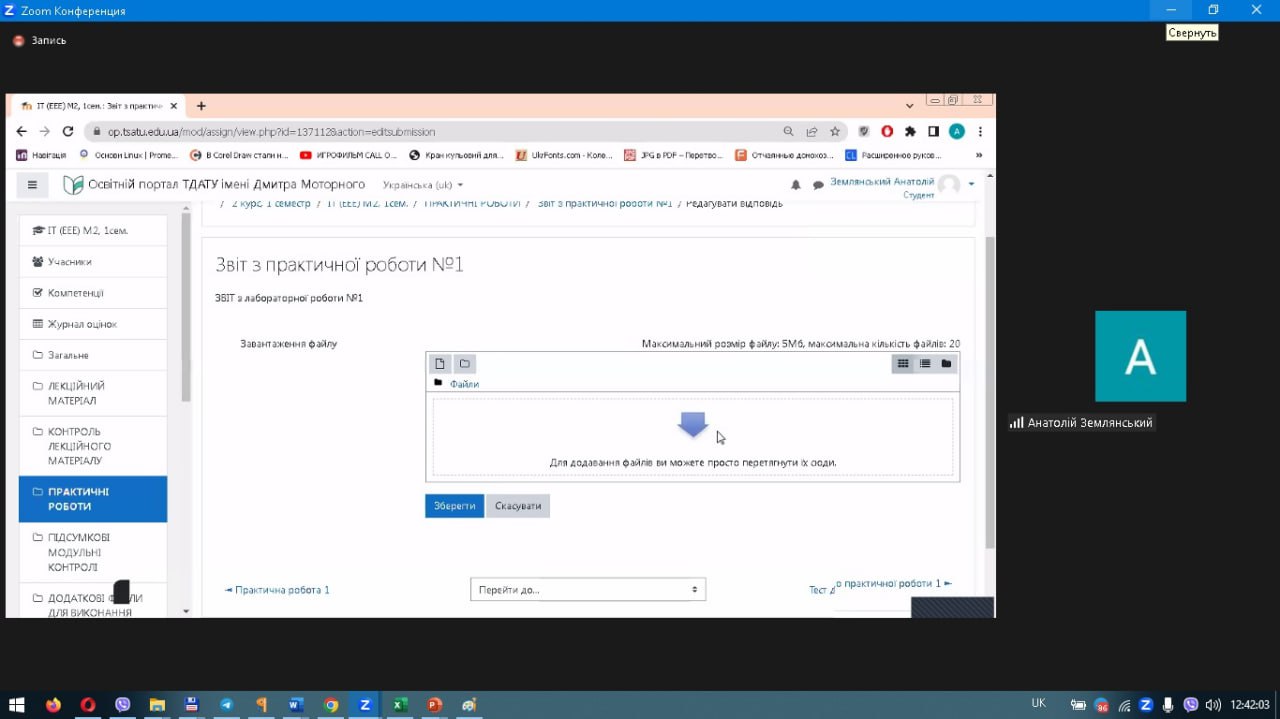Expand the user menu arrow by the avatar
The height and width of the screenshot is (719, 1280).
point(971,185)
